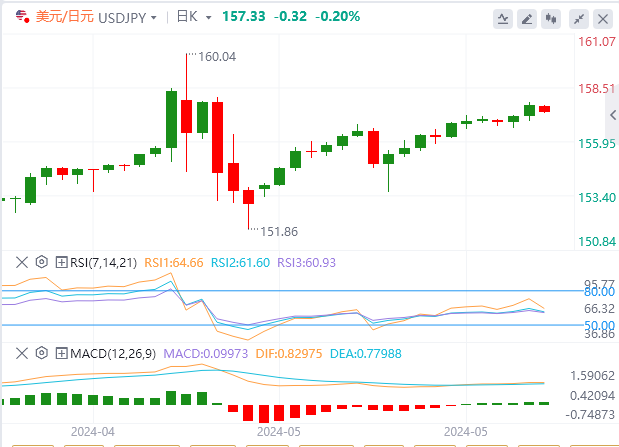Viewport: 619px width, 447px height.
Task: Open the indicator line chart tool
Action: click(503, 19)
